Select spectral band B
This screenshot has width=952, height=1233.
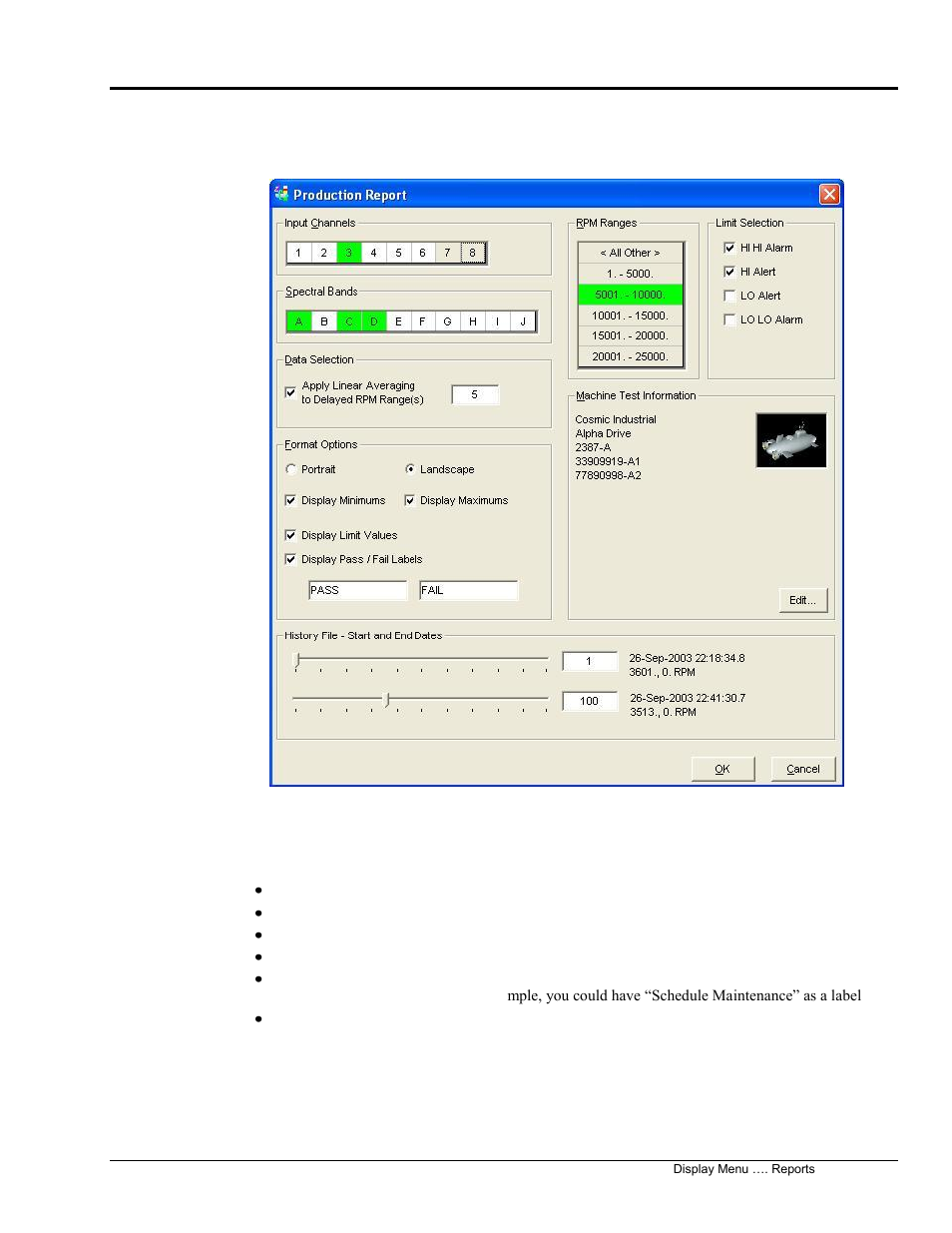coord(323,321)
